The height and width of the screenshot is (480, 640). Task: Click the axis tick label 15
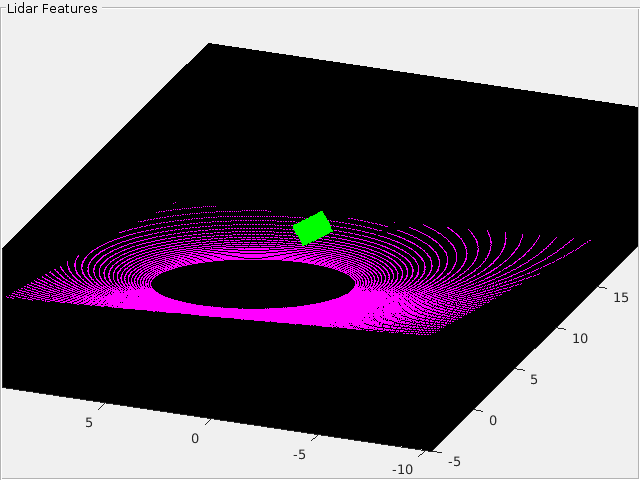(x=620, y=298)
